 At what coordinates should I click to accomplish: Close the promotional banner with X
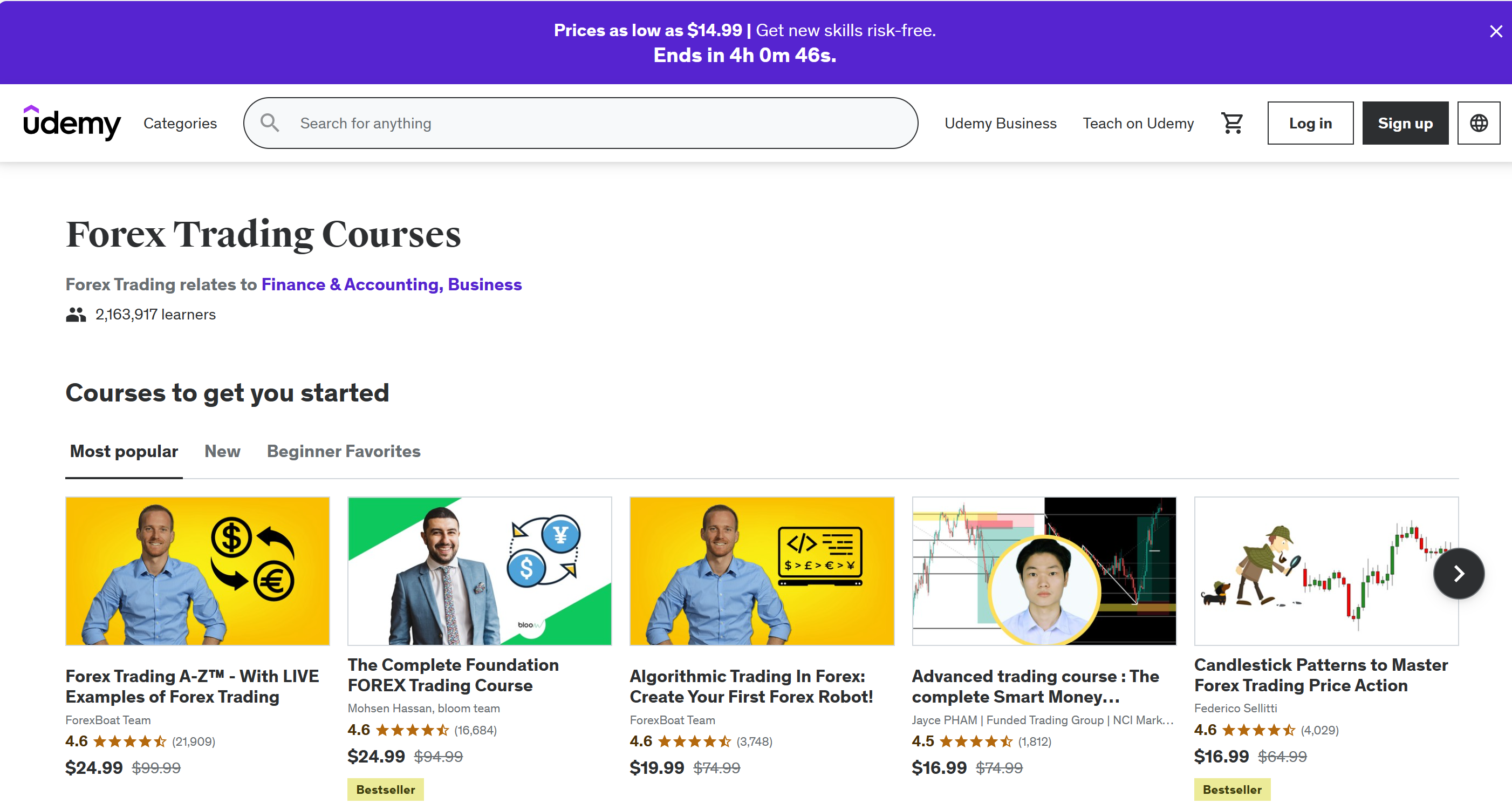tap(1496, 31)
